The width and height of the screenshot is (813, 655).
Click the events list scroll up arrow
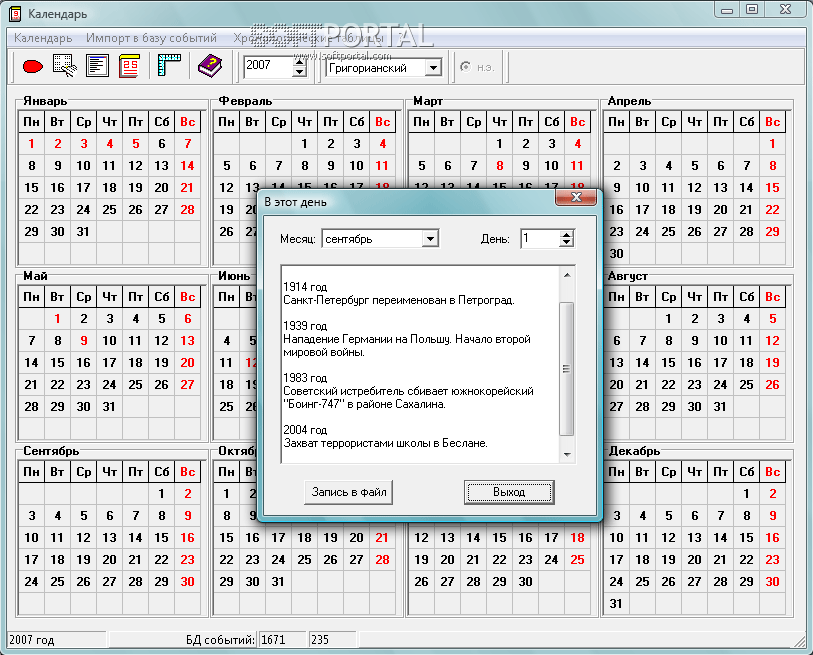point(567,275)
